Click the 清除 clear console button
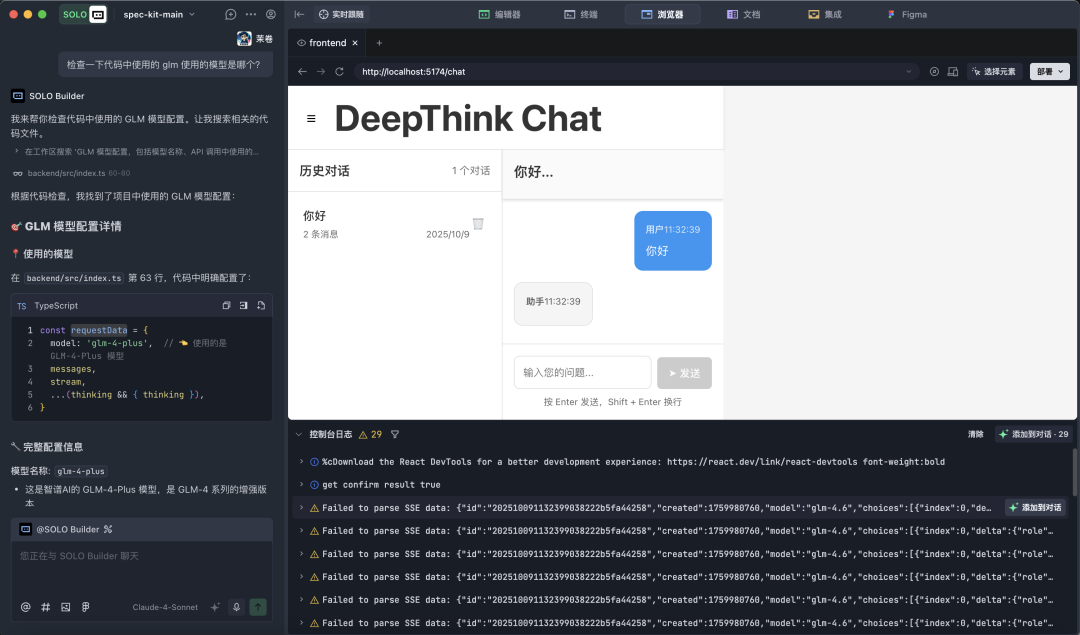This screenshot has height=635, width=1080. pyautogui.click(x=975, y=435)
